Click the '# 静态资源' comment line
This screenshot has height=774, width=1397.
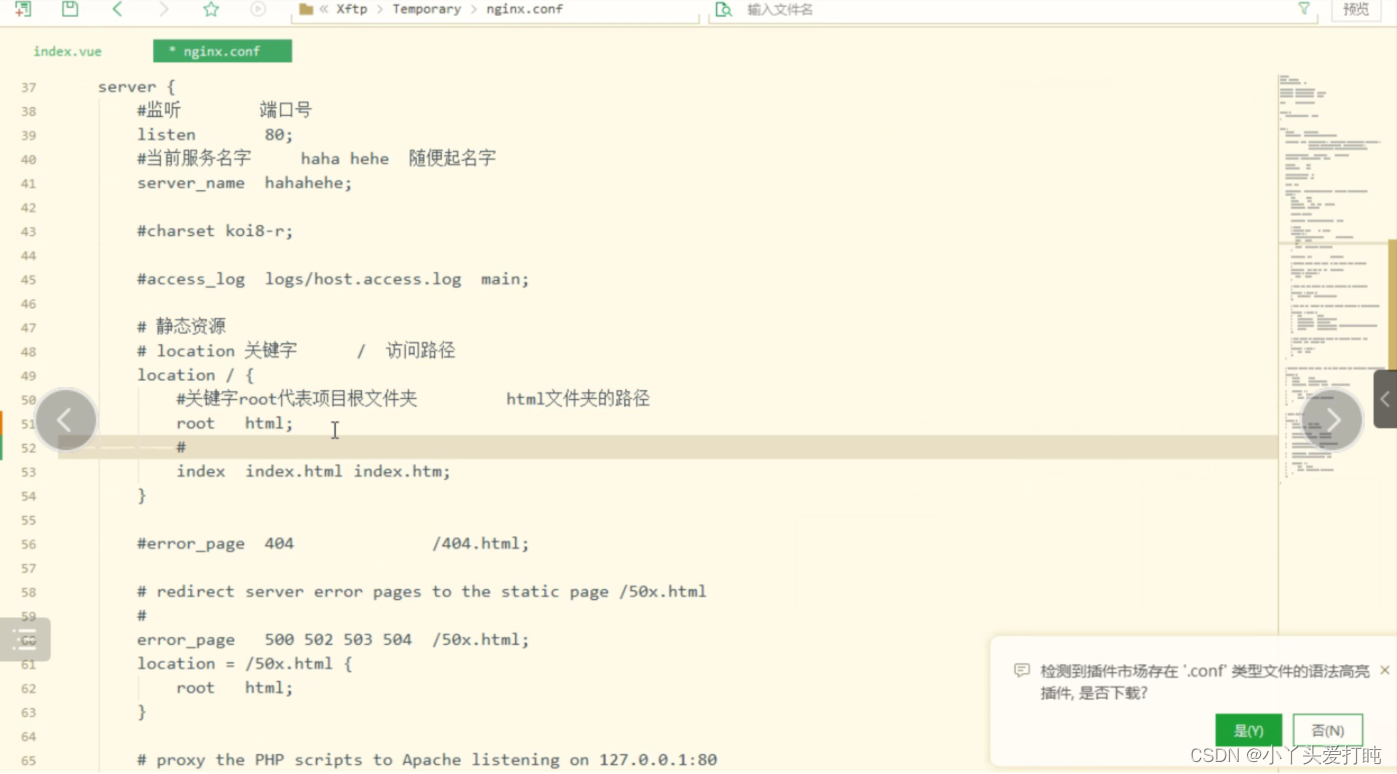[181, 326]
